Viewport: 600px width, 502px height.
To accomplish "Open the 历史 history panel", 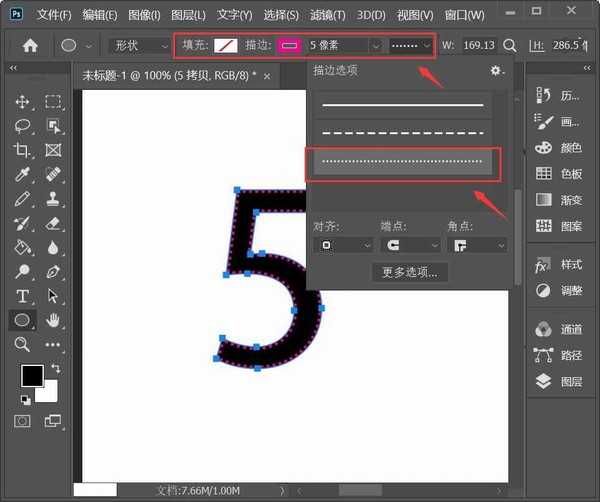I will [x=559, y=96].
